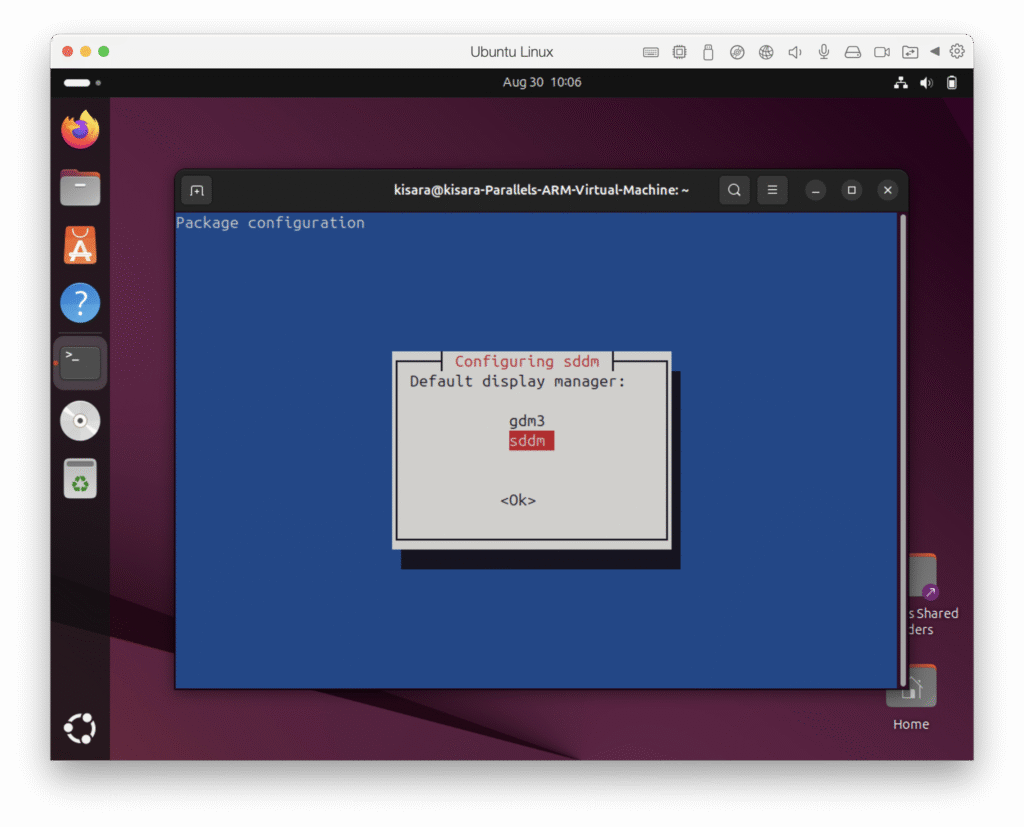Click the "Ubuntu Linux" Parallels window title
Viewport: 1024px width, 827px height.
(512, 52)
